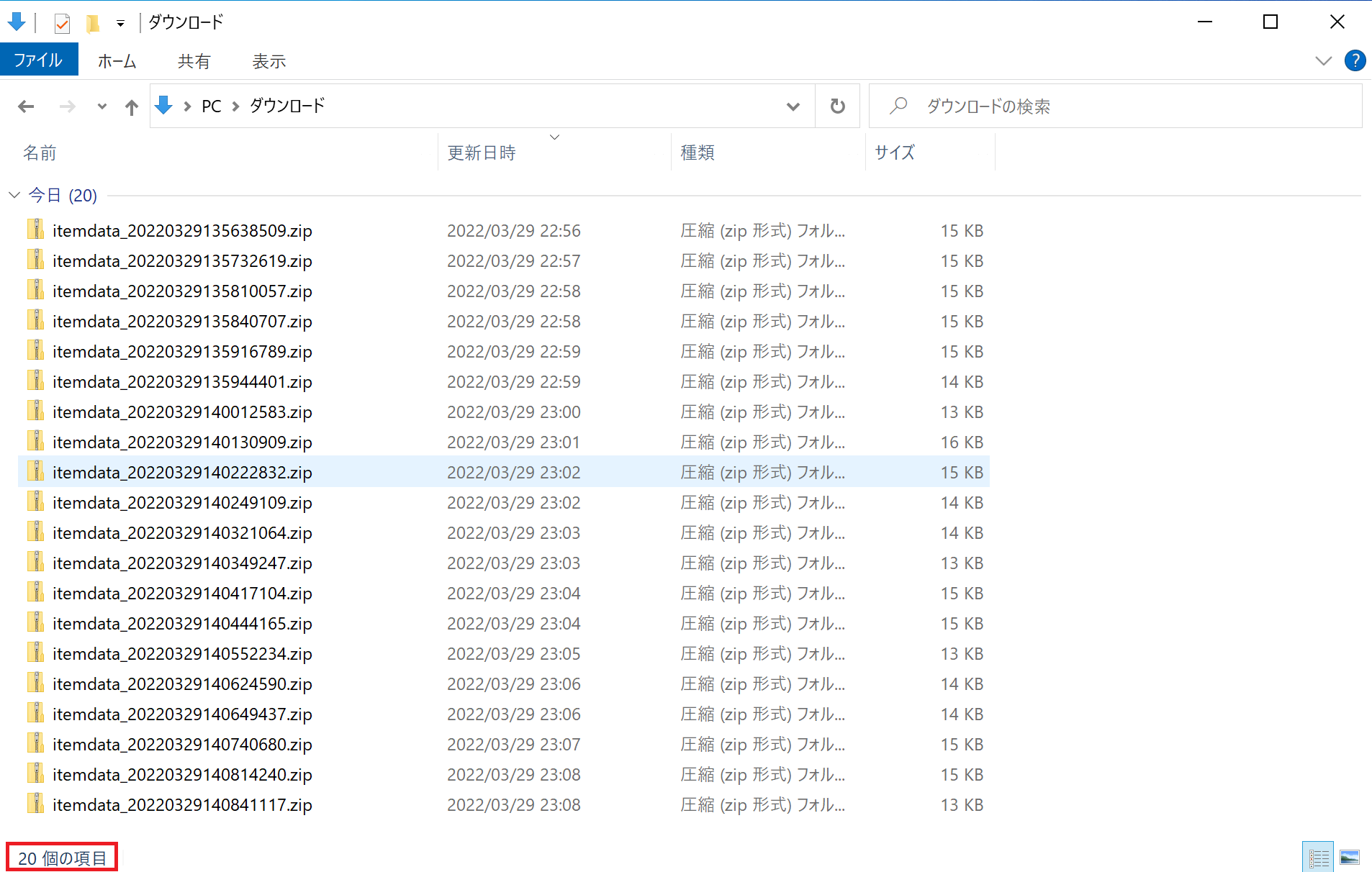Screen dimensions: 1372x872
Task: Click the 20 個の項目 status text
Action: point(62,858)
